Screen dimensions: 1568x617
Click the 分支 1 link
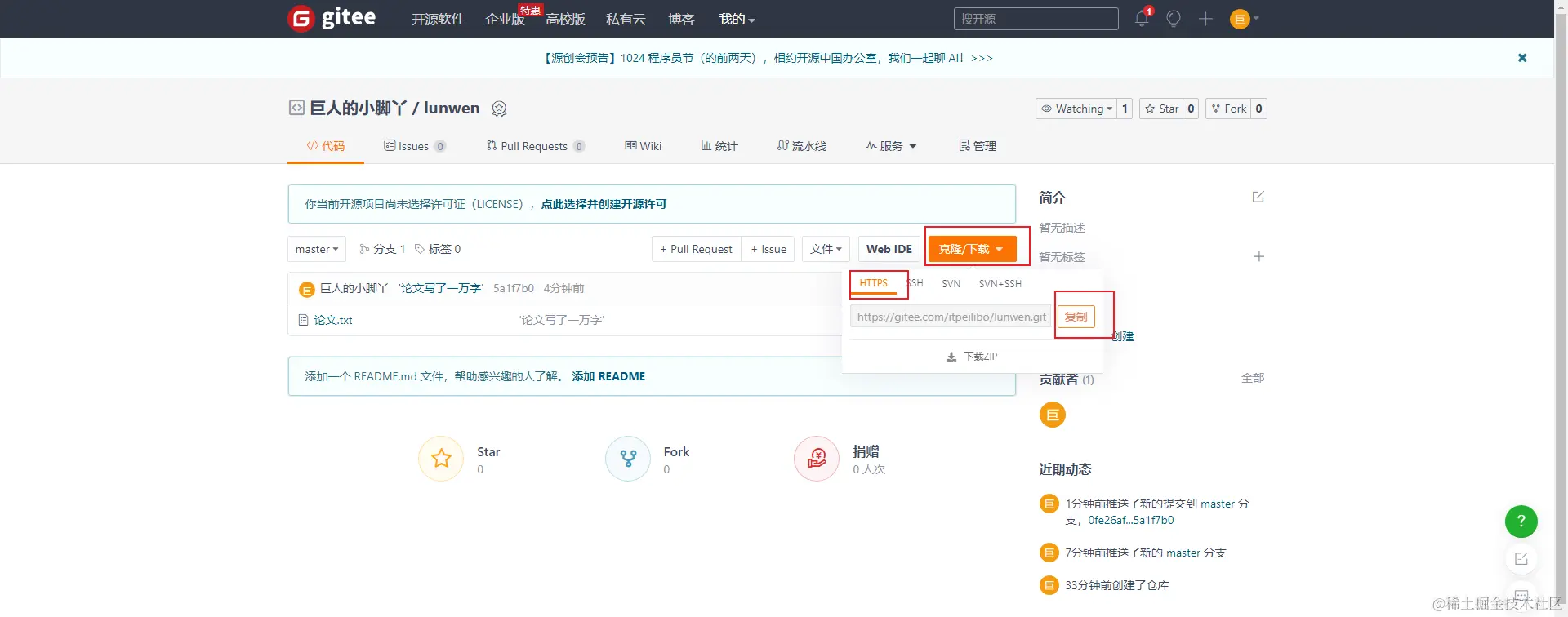click(x=382, y=249)
